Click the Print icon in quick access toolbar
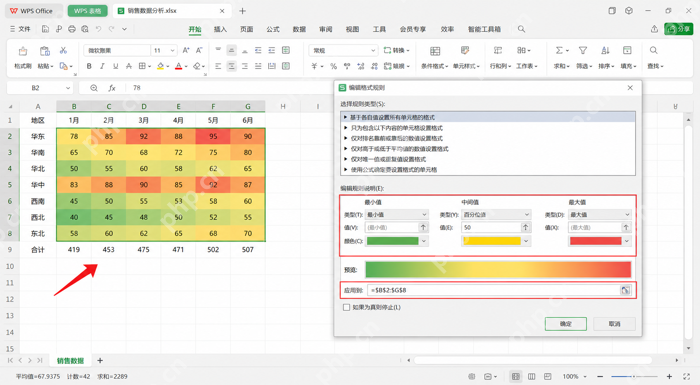The height and width of the screenshot is (385, 700). pos(72,29)
